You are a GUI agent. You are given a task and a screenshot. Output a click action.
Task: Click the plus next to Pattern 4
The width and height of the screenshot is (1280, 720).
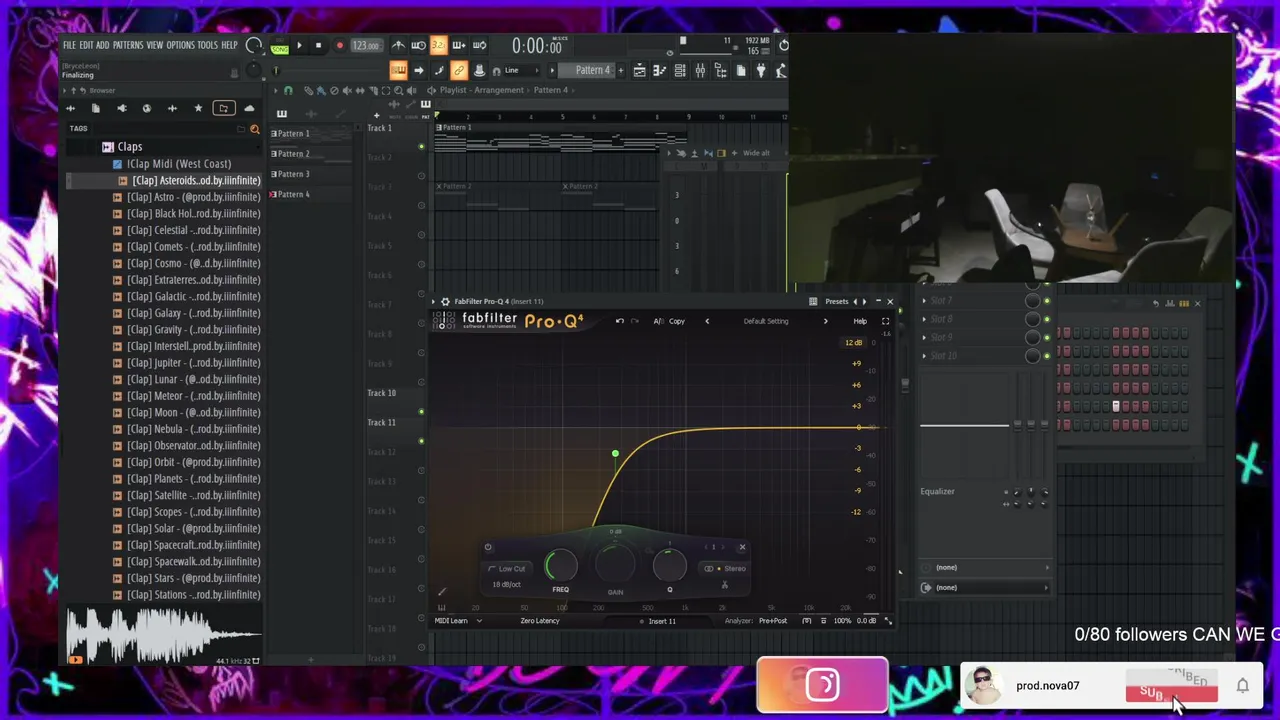click(621, 70)
